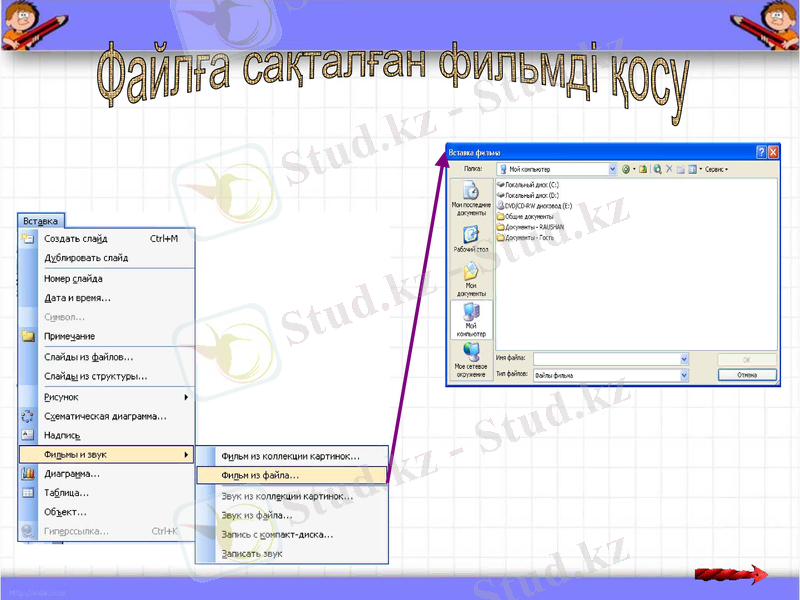800x600 pixels.
Task: Click Мое сетевое окружение sidebar icon
Action: pos(473,357)
